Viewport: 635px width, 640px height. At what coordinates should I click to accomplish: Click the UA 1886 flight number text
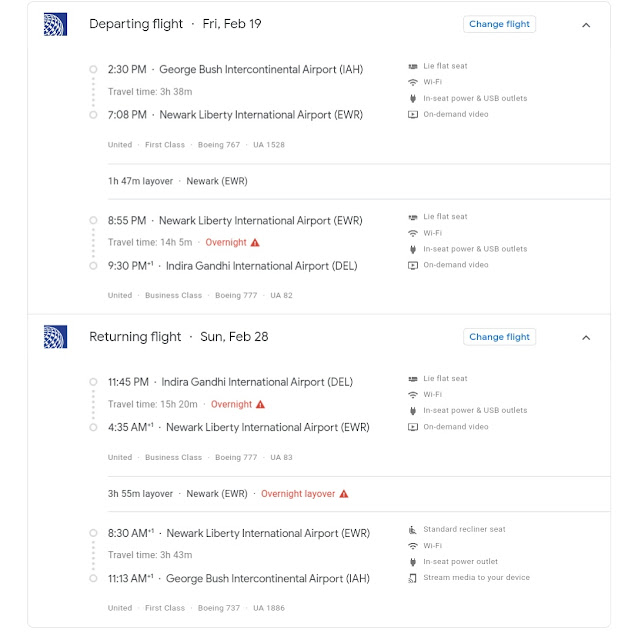click(269, 608)
